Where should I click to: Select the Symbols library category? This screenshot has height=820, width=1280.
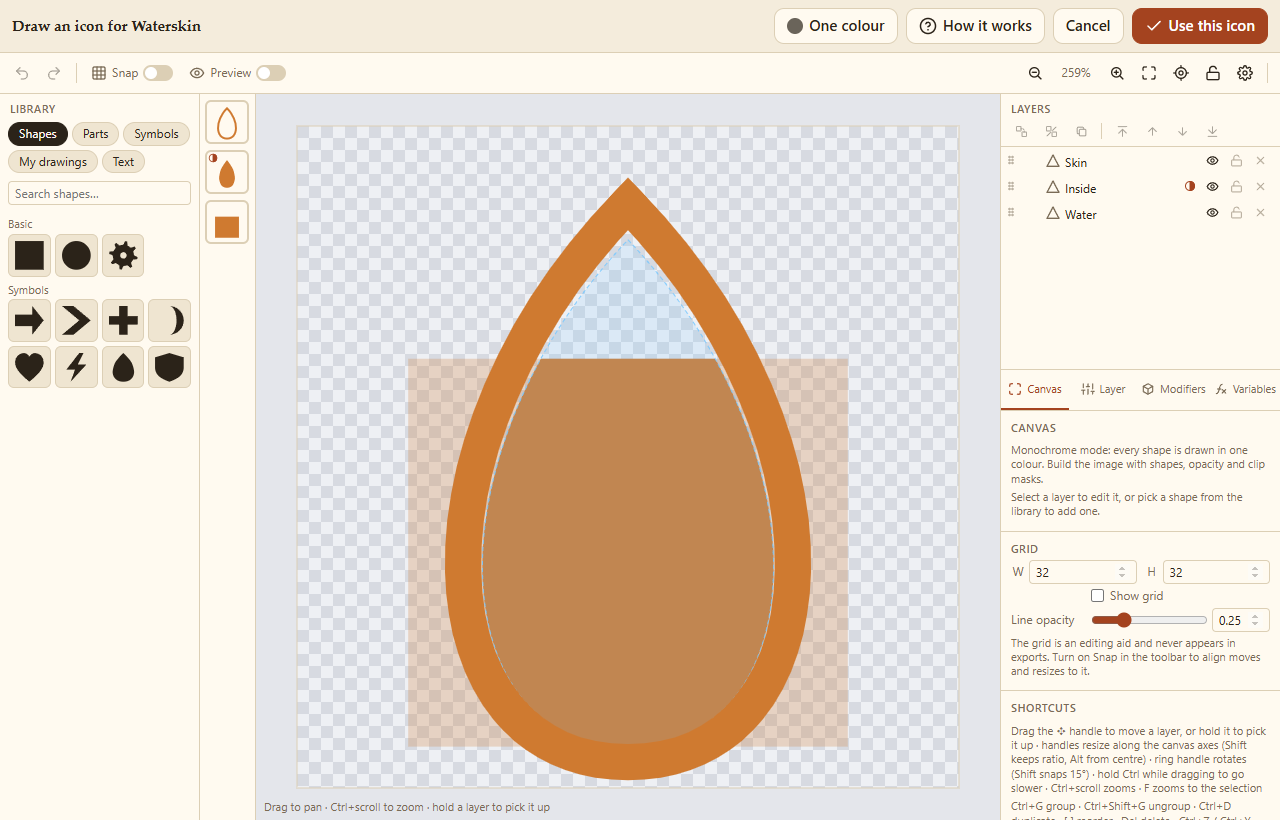[x=157, y=134]
